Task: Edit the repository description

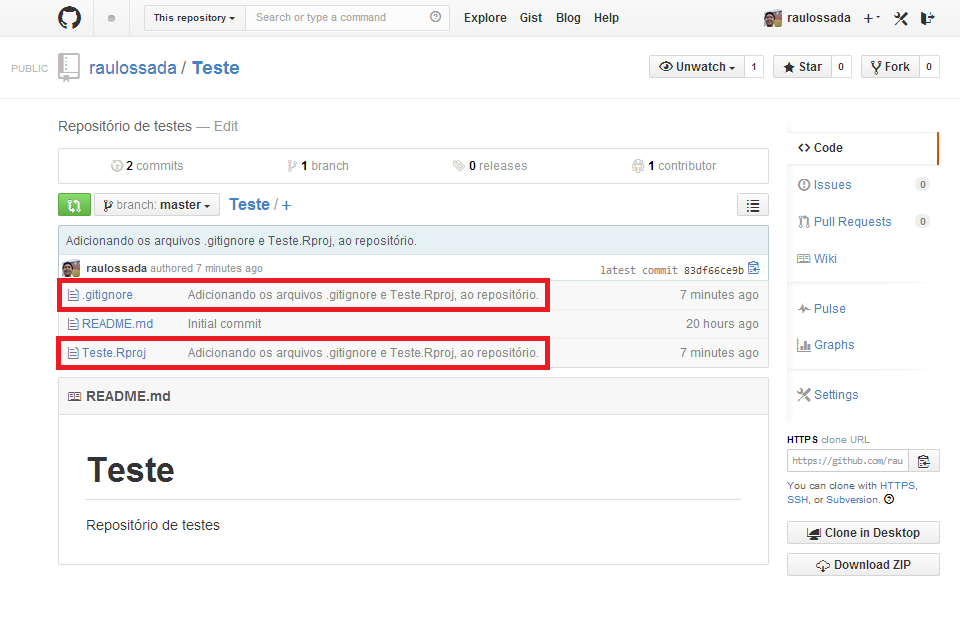Action: click(x=225, y=126)
